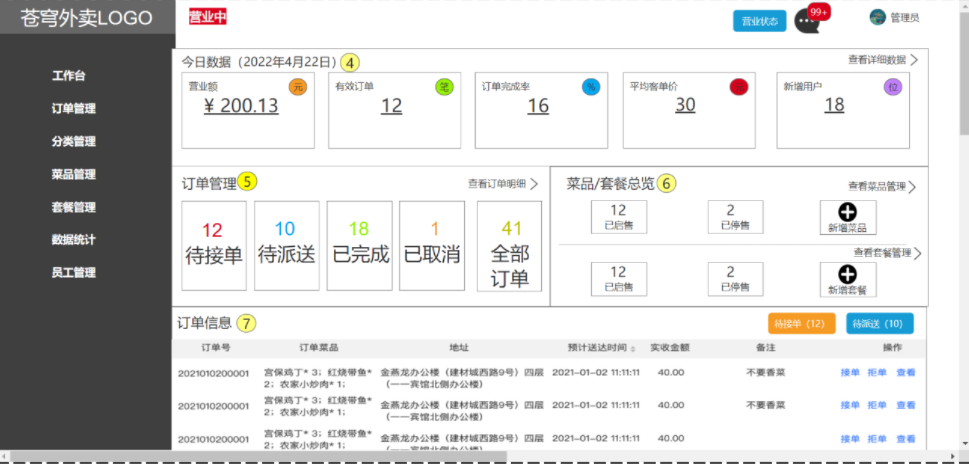Open the 41 全部订单 card
969x464 pixels.
509,246
